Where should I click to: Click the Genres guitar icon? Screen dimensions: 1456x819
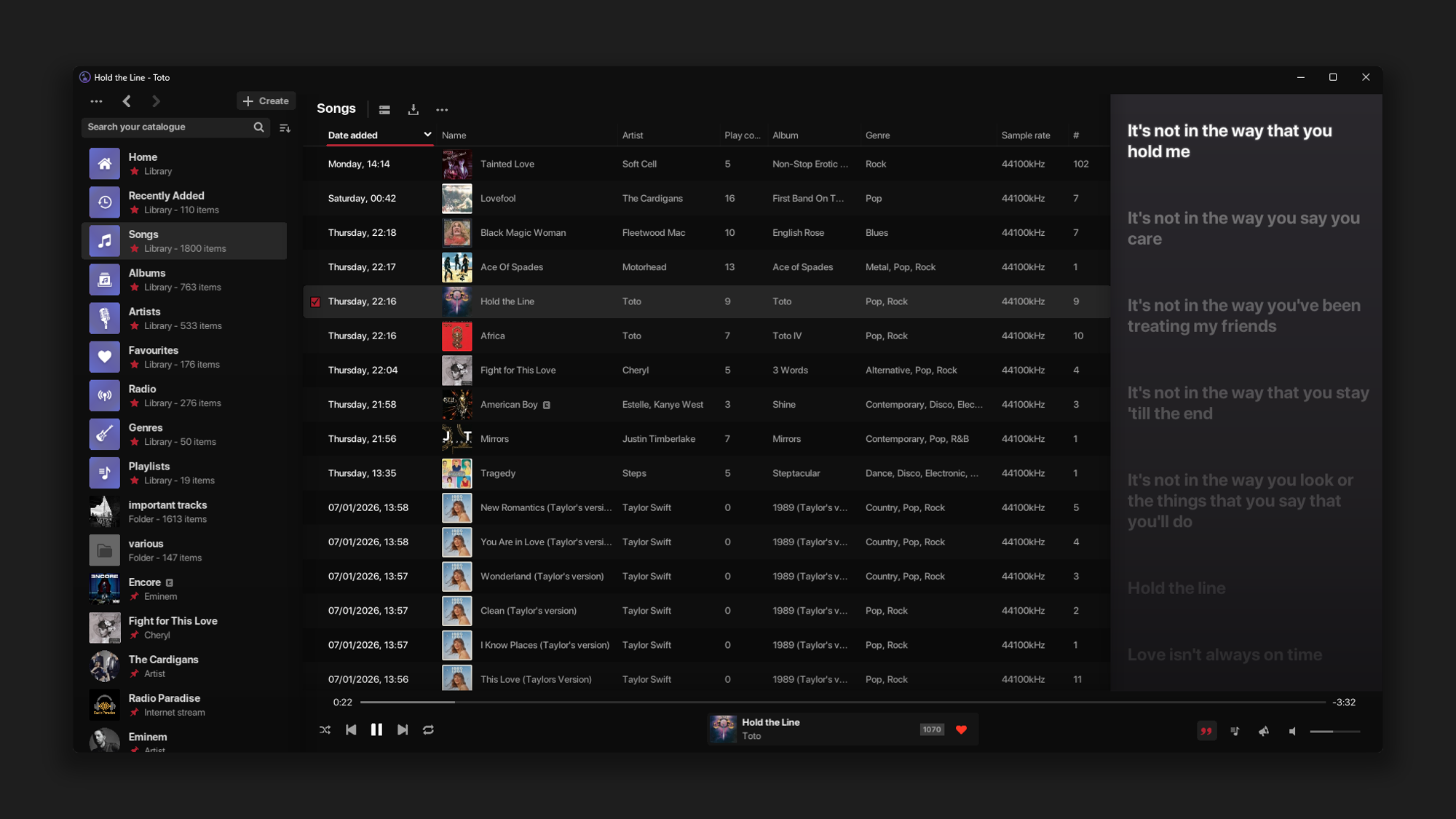(x=105, y=434)
